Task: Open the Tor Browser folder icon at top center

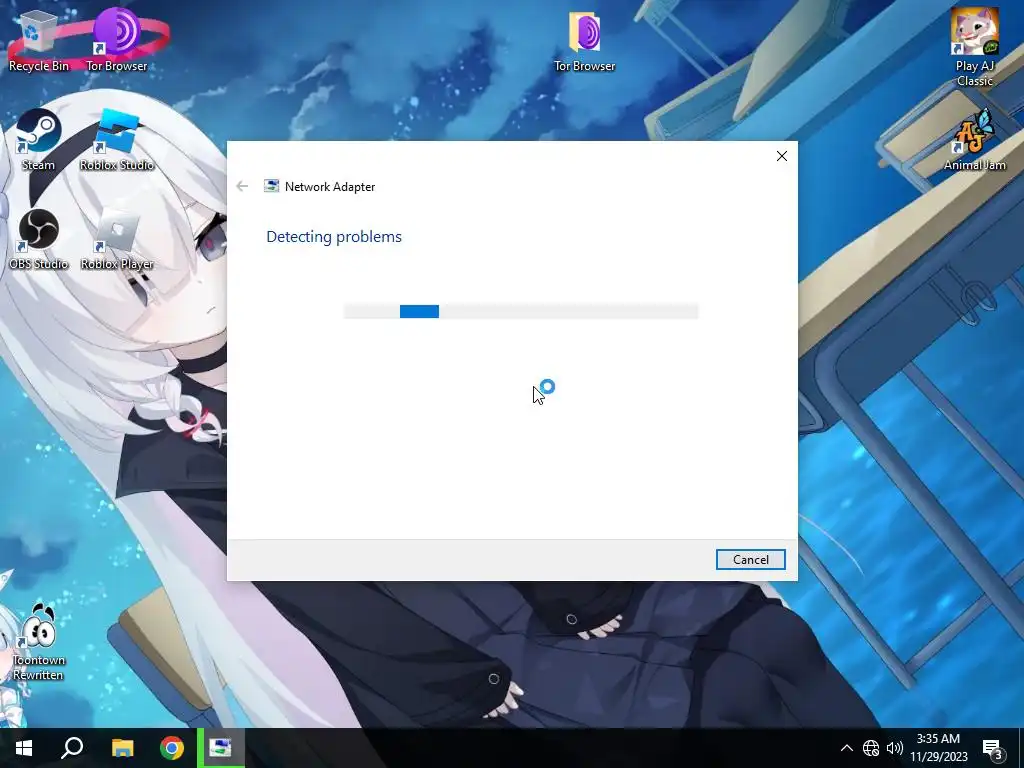Action: 584,40
